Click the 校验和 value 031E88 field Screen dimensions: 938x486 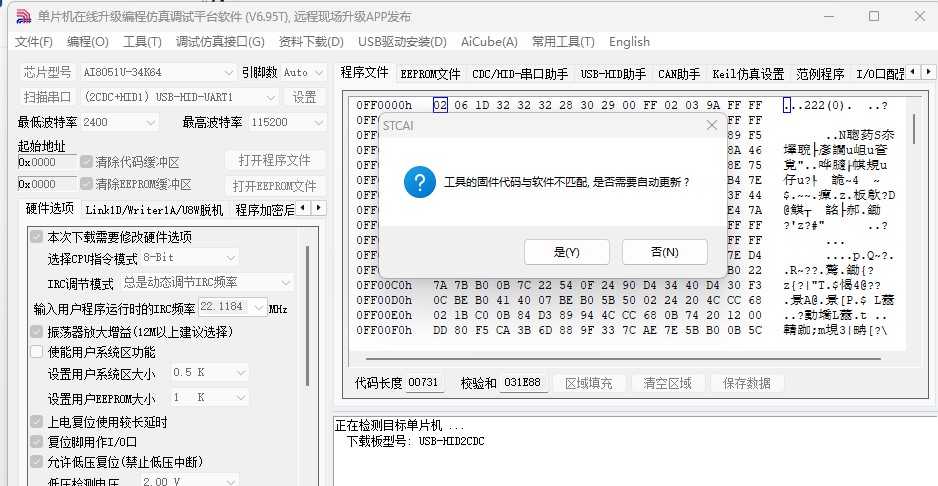[x=523, y=383]
